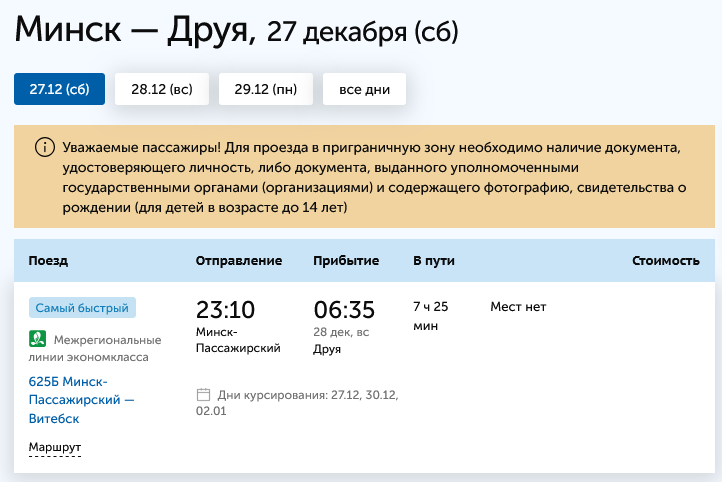Choose the 29.12 (пн) date tab

pos(265,89)
